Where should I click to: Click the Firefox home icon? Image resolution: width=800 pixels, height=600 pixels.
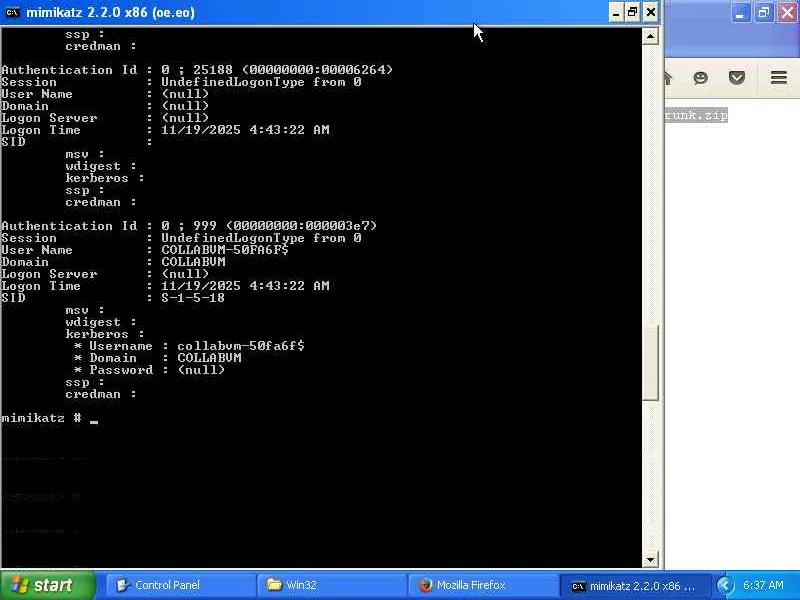pyautogui.click(x=667, y=78)
